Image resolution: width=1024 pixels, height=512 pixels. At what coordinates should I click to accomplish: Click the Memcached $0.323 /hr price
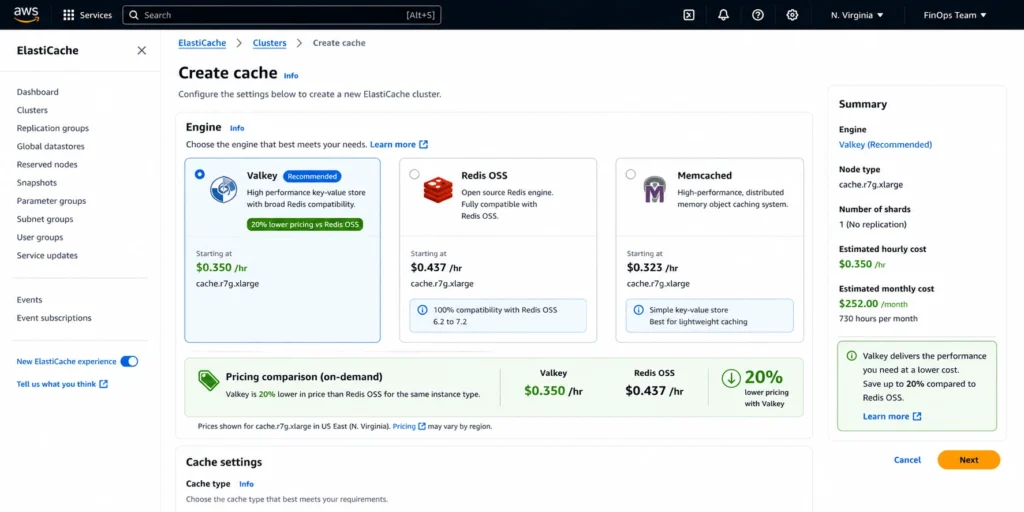[652, 268]
